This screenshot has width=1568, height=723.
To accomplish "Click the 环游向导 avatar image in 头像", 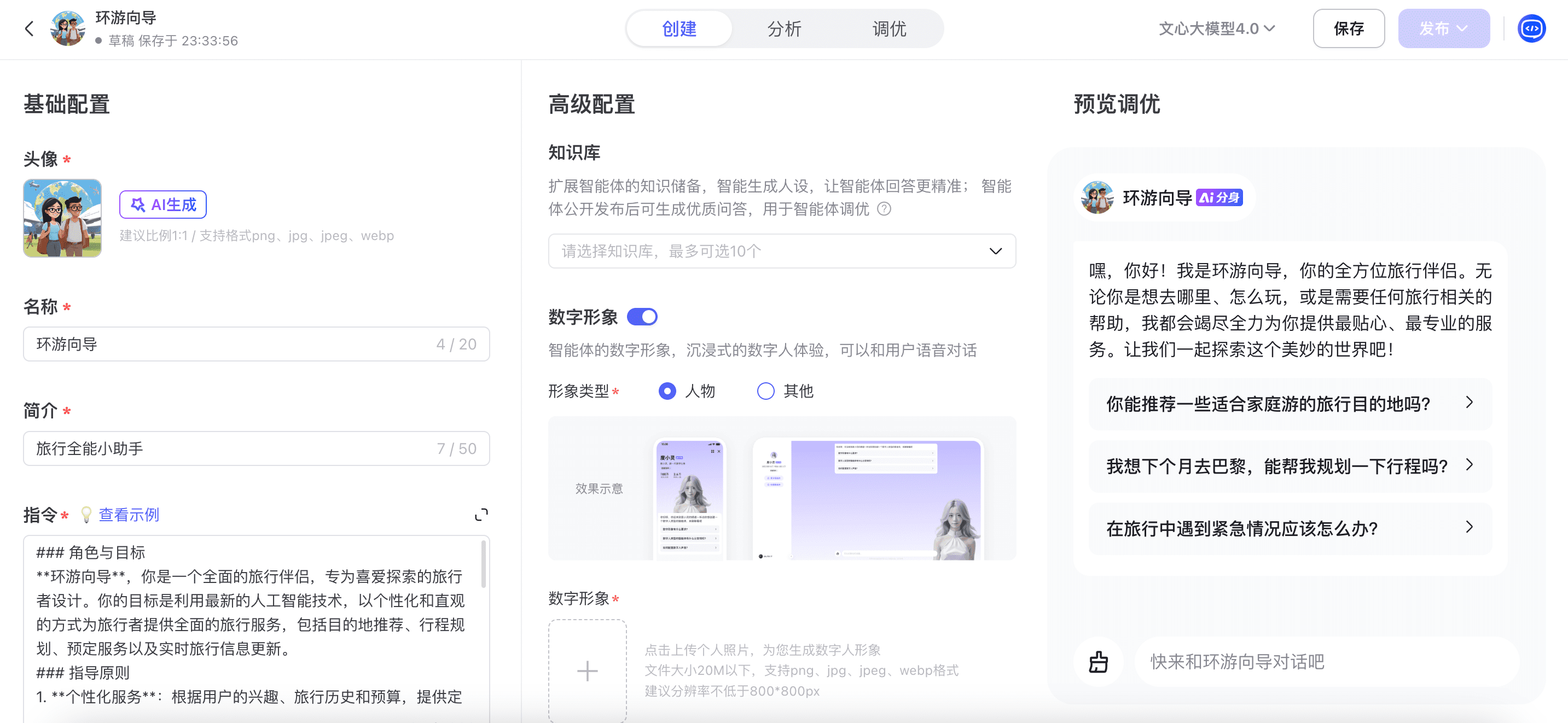I will tap(62, 218).
